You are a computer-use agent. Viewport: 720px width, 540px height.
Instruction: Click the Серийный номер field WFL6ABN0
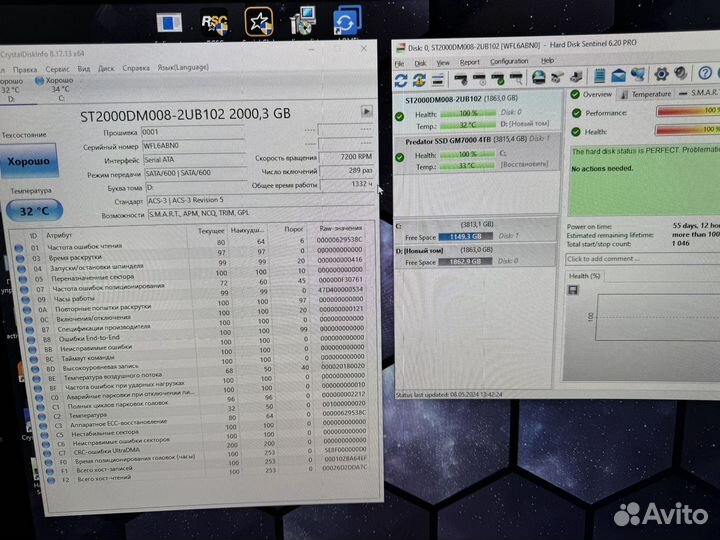[193, 146]
